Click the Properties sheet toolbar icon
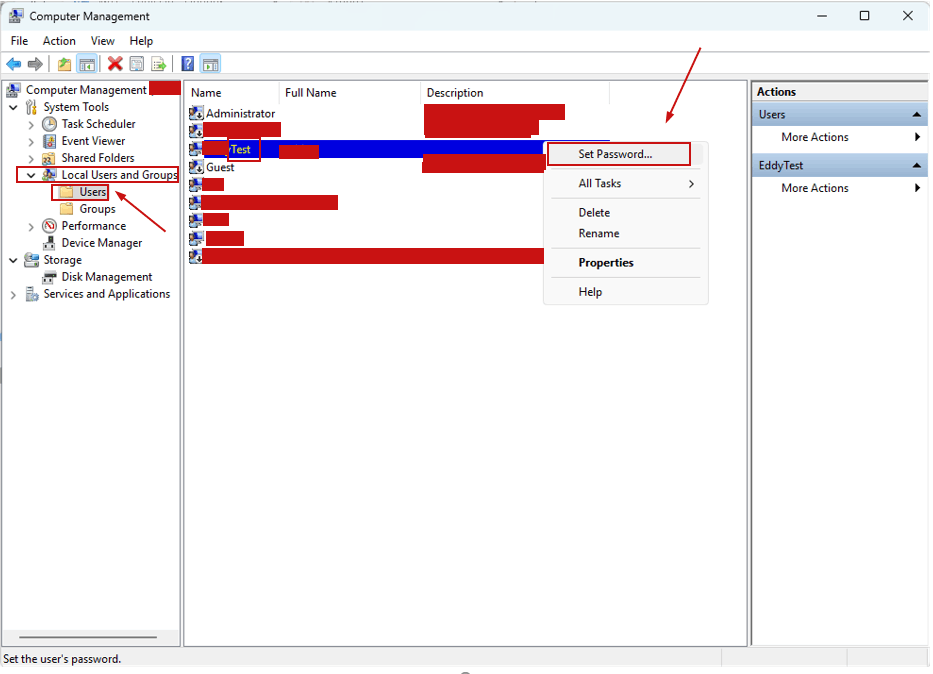933x674 pixels. [137, 64]
